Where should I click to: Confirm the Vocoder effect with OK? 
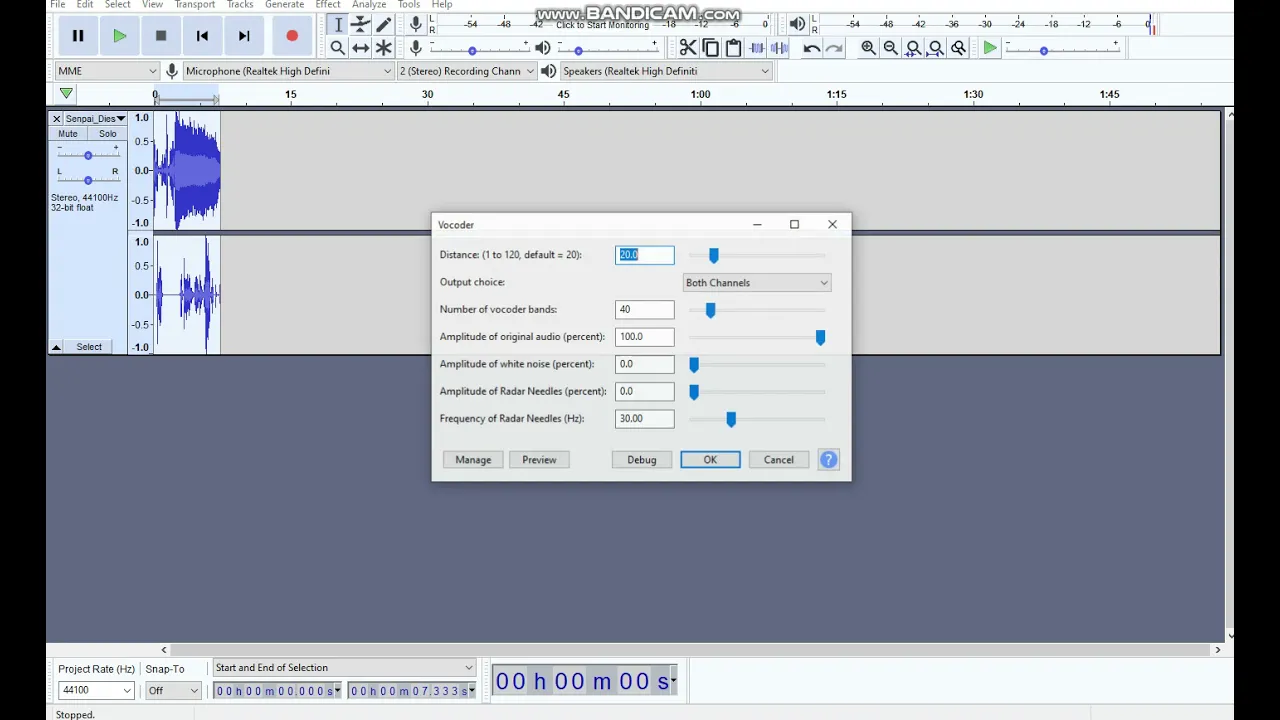coord(710,460)
